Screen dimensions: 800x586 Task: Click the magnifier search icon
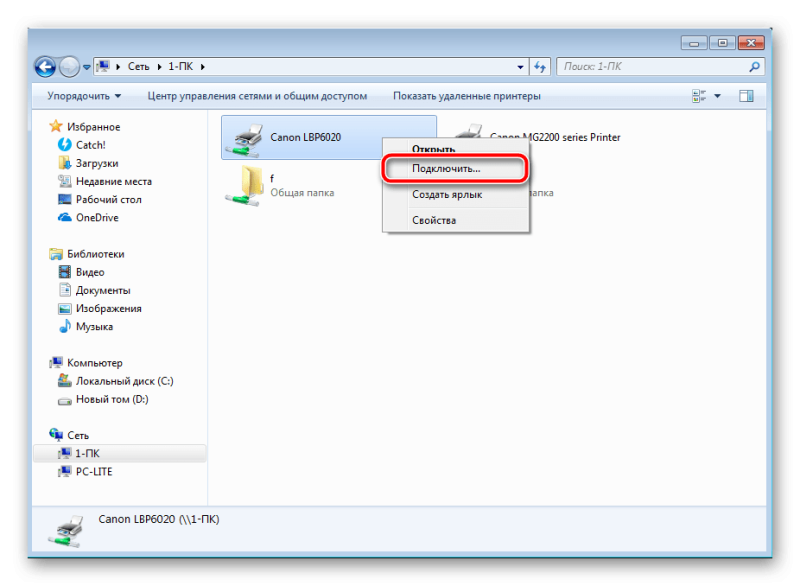754,66
